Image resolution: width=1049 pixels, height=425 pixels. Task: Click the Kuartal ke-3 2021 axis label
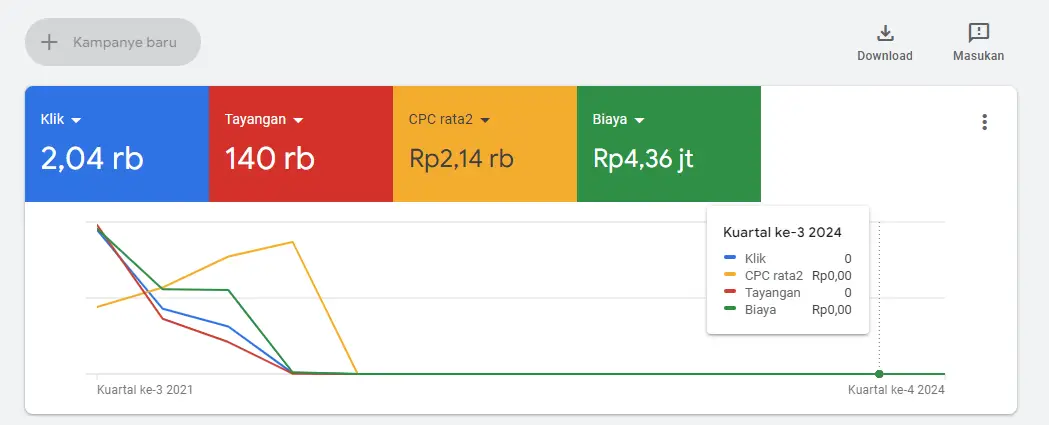(x=145, y=390)
